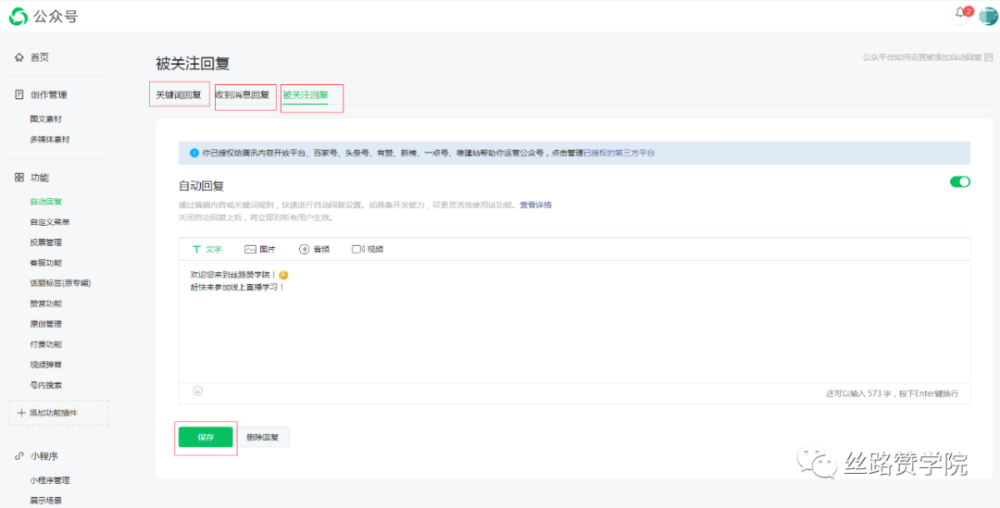The image size is (1000, 508).
Task: Click the 小程序 section header
Action: [x=36, y=456]
